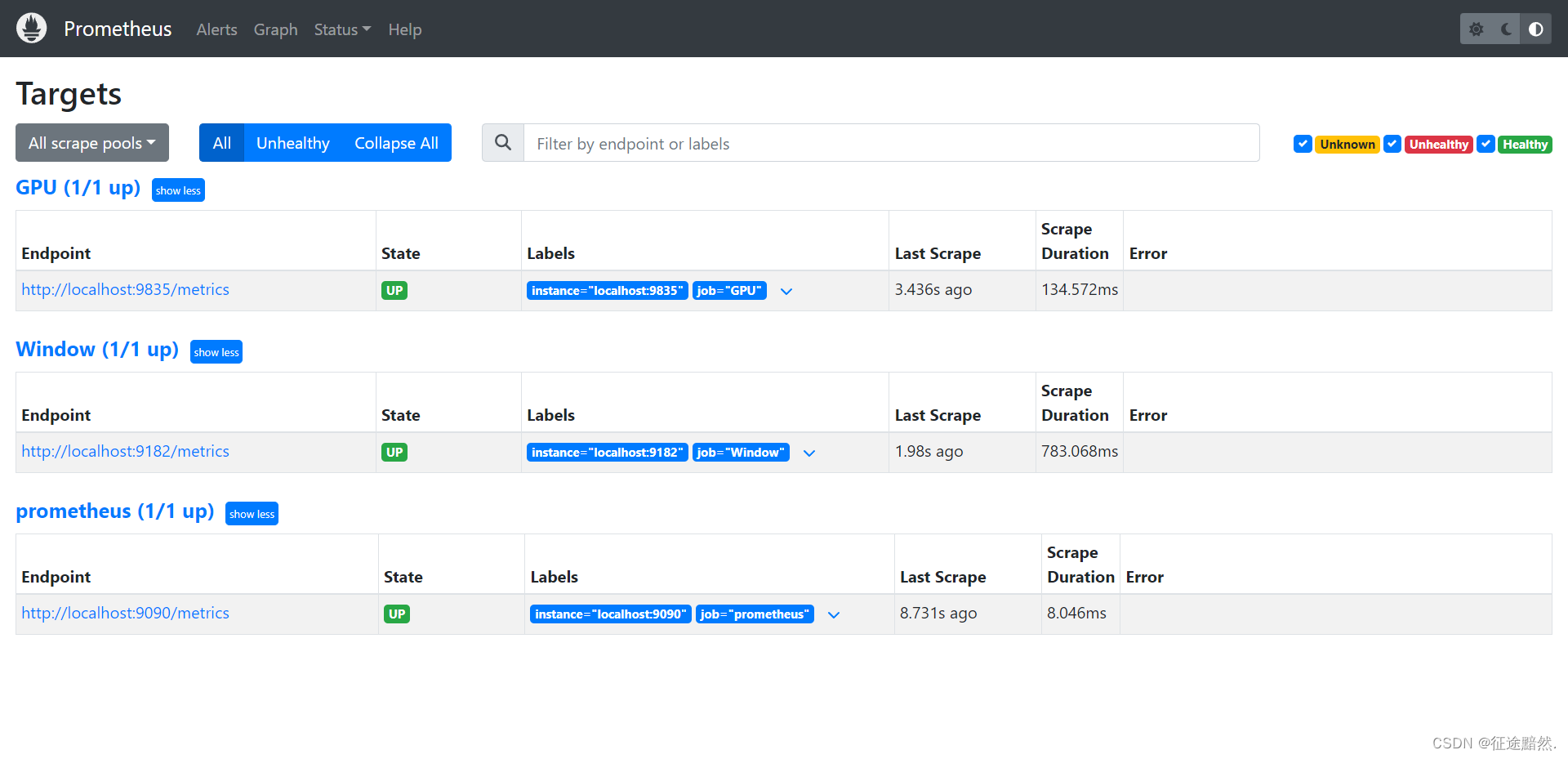Open the All scrape pools dropdown

click(x=92, y=143)
